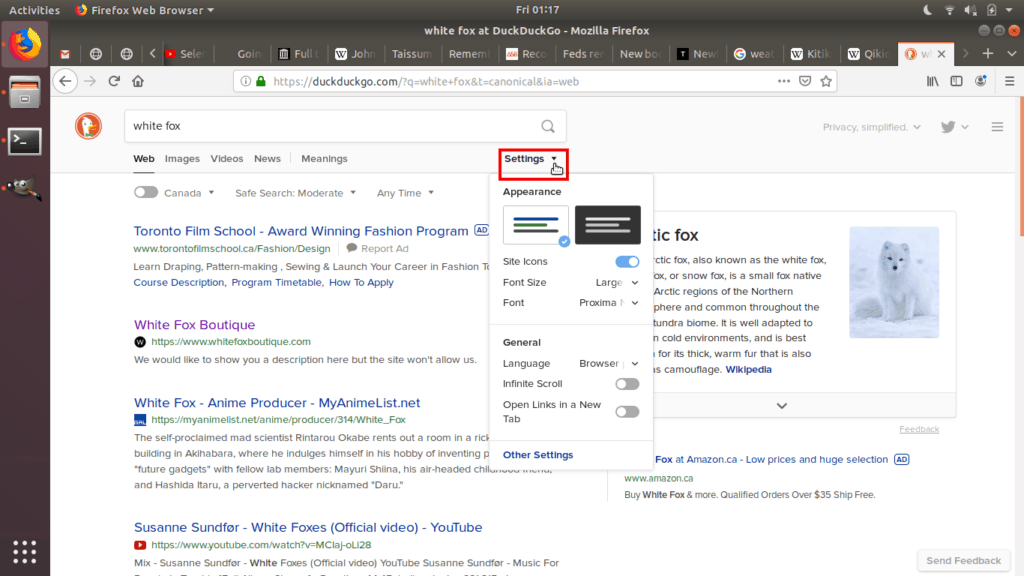The image size is (1024, 576).
Task: Open the Files app in the dock
Action: 25,92
